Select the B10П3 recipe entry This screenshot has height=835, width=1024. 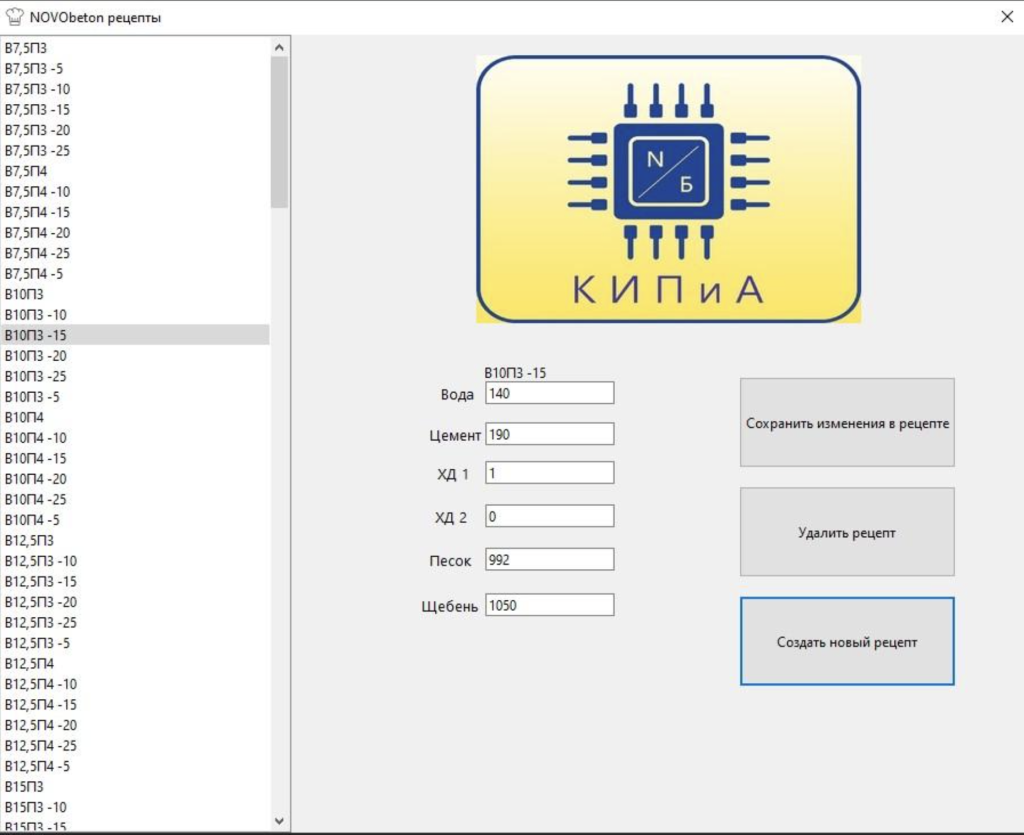click(24, 294)
